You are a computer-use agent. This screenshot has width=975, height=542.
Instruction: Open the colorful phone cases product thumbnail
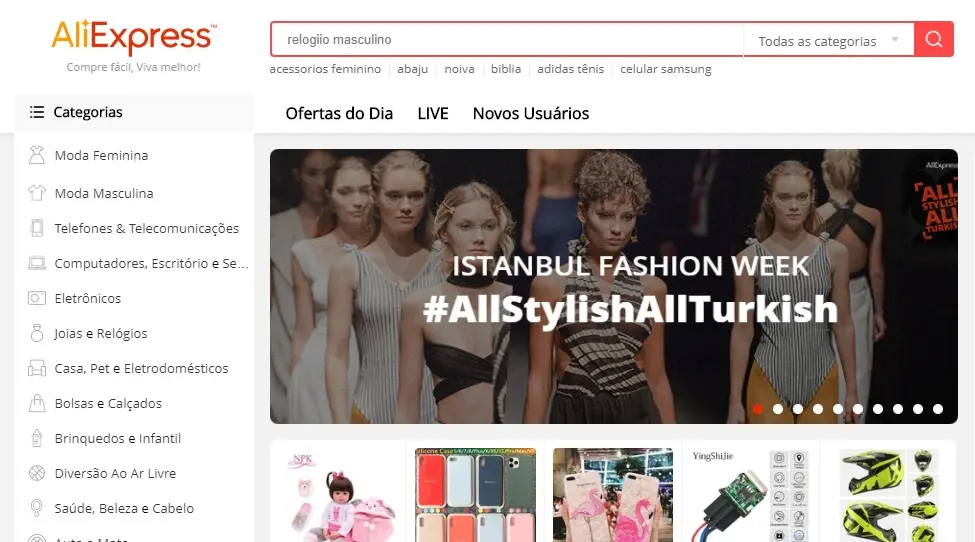click(x=475, y=494)
